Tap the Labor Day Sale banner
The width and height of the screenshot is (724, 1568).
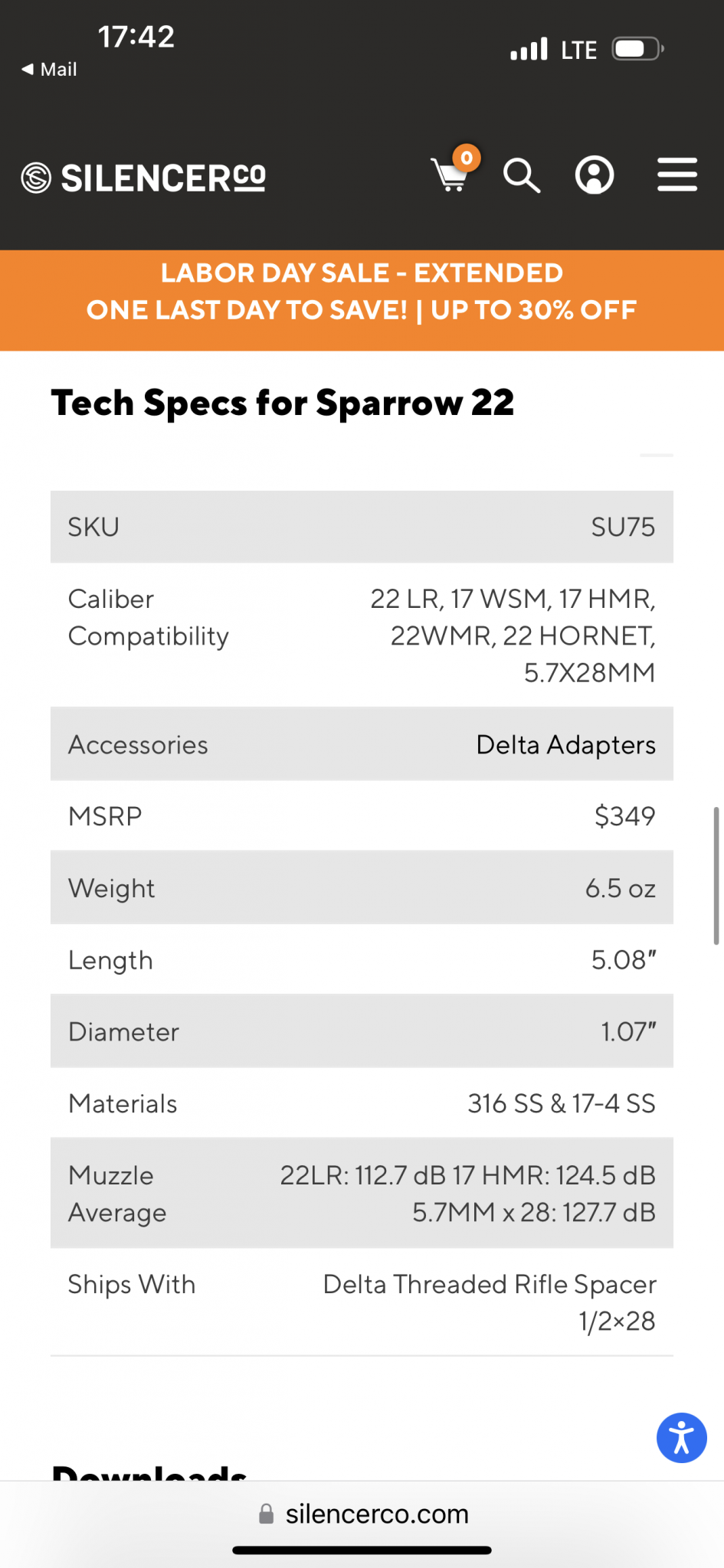(362, 292)
